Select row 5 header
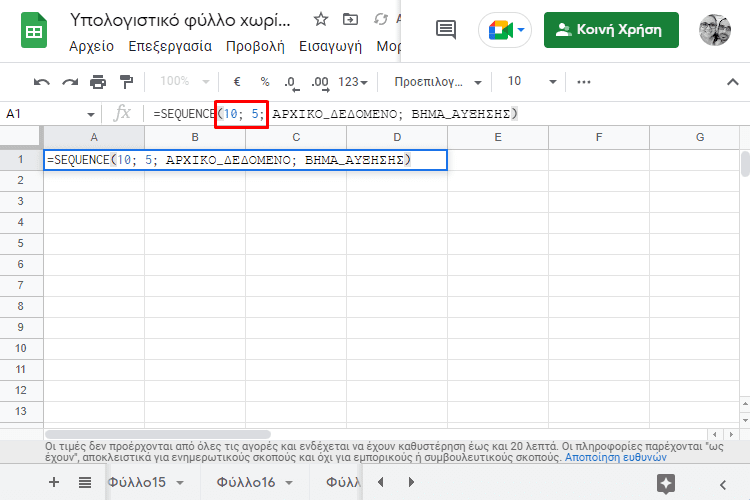750x500 pixels. click(x=21, y=243)
